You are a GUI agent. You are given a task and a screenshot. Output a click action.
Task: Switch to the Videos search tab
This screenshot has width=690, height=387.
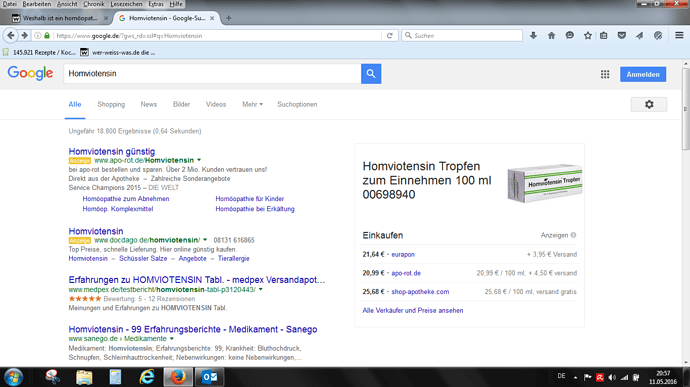coord(216,104)
